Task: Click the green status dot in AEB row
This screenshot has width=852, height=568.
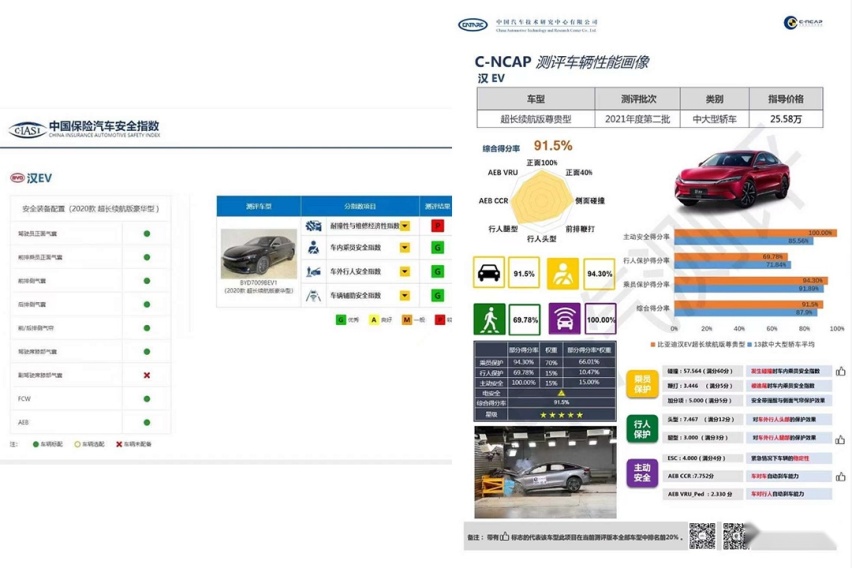Action: click(147, 422)
